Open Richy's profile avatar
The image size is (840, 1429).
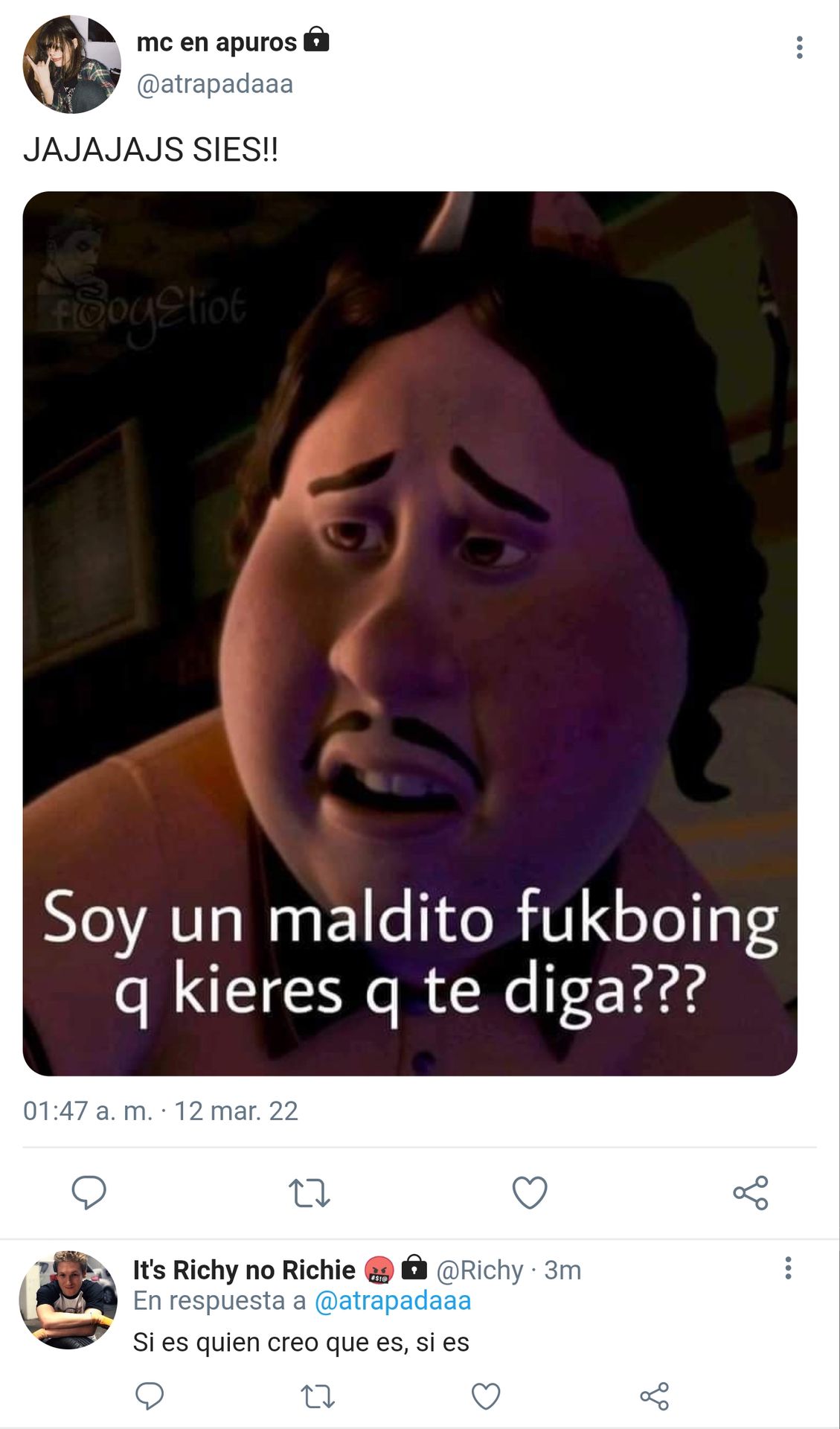[68, 1299]
